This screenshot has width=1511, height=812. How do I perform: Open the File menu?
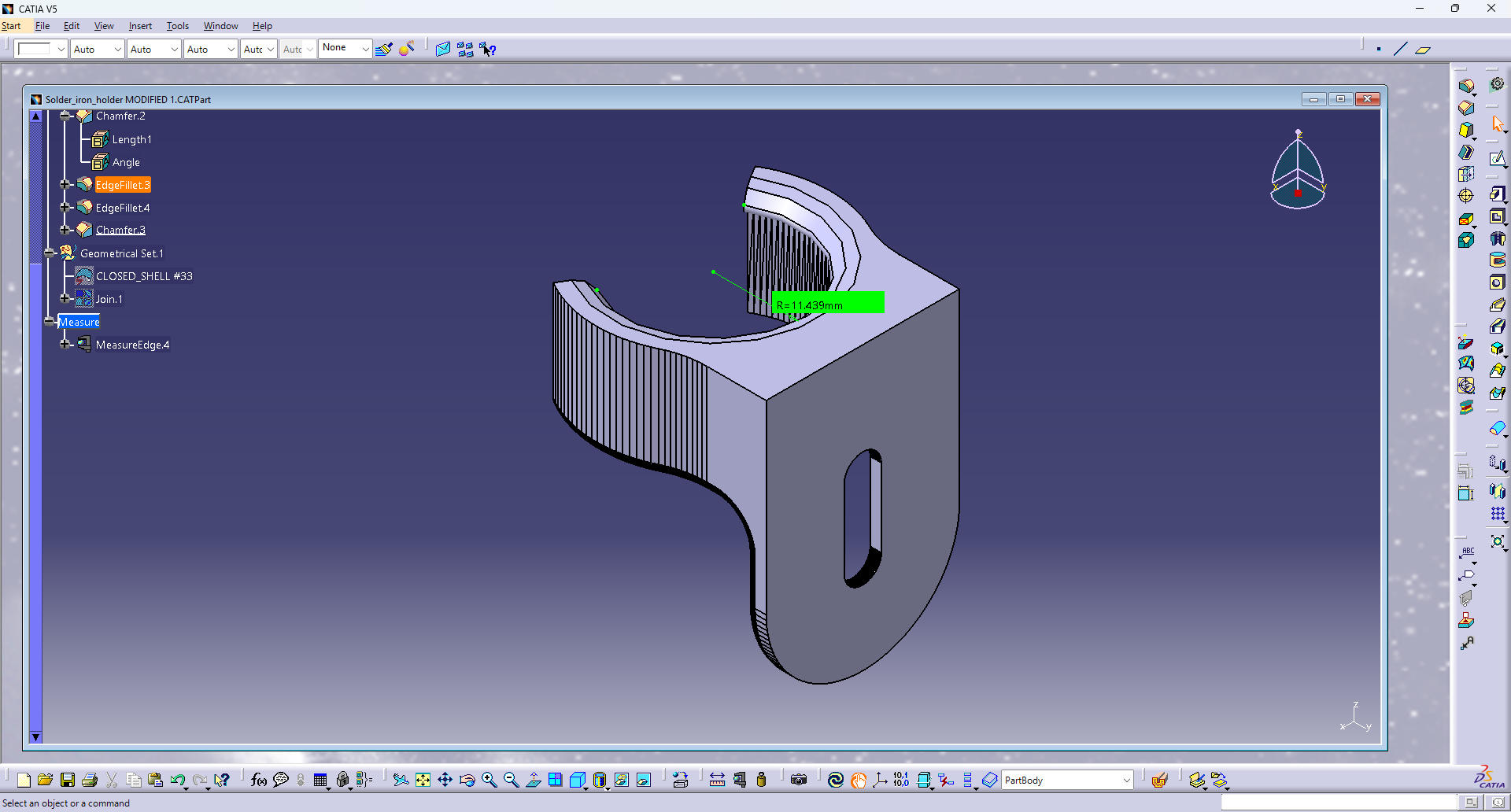coord(42,26)
